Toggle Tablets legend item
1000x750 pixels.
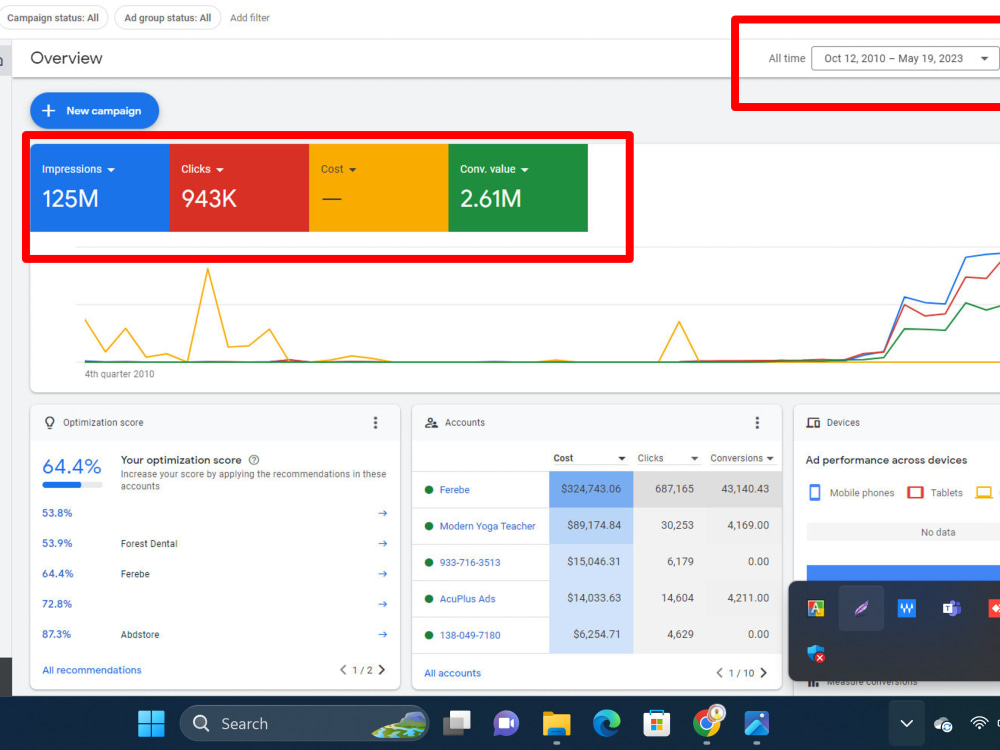(935, 492)
